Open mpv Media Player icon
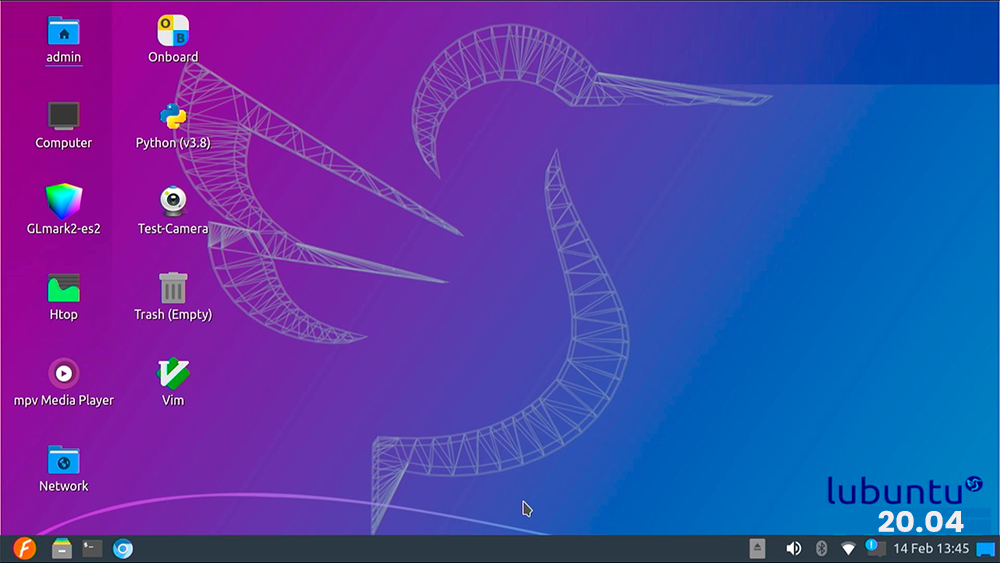The image size is (1000, 563). [64, 374]
